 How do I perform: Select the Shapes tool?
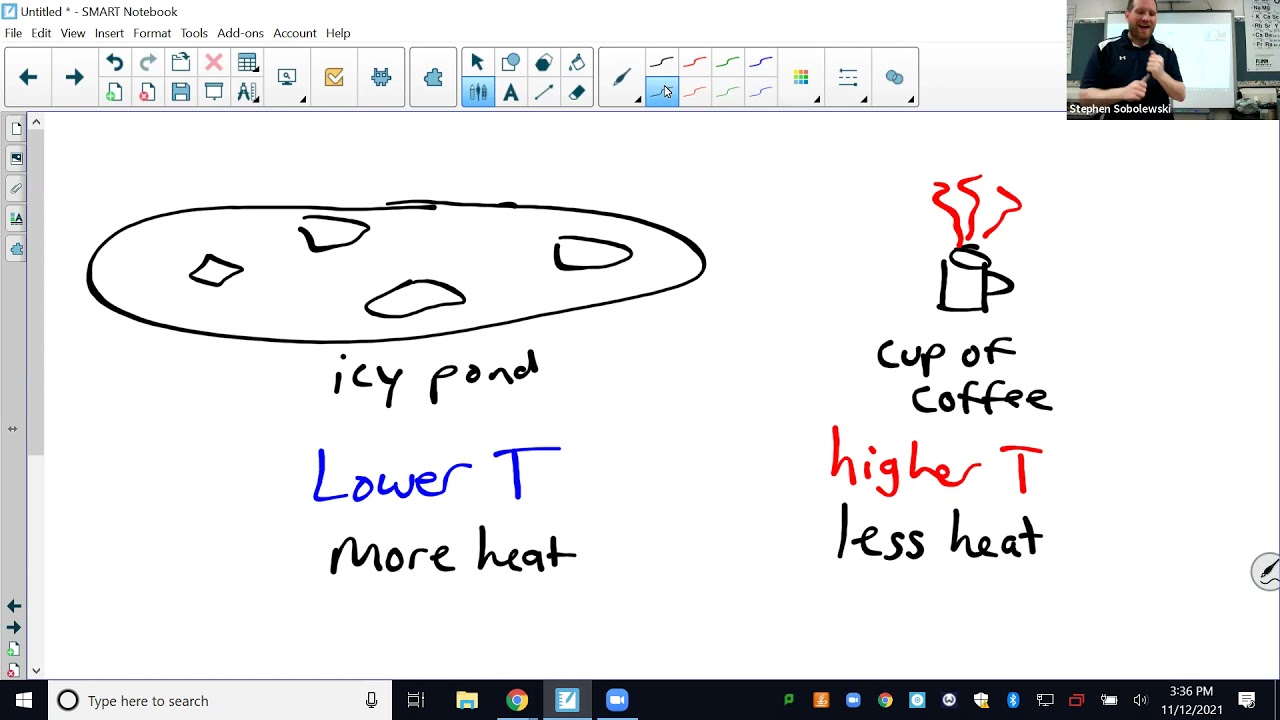[x=510, y=63]
